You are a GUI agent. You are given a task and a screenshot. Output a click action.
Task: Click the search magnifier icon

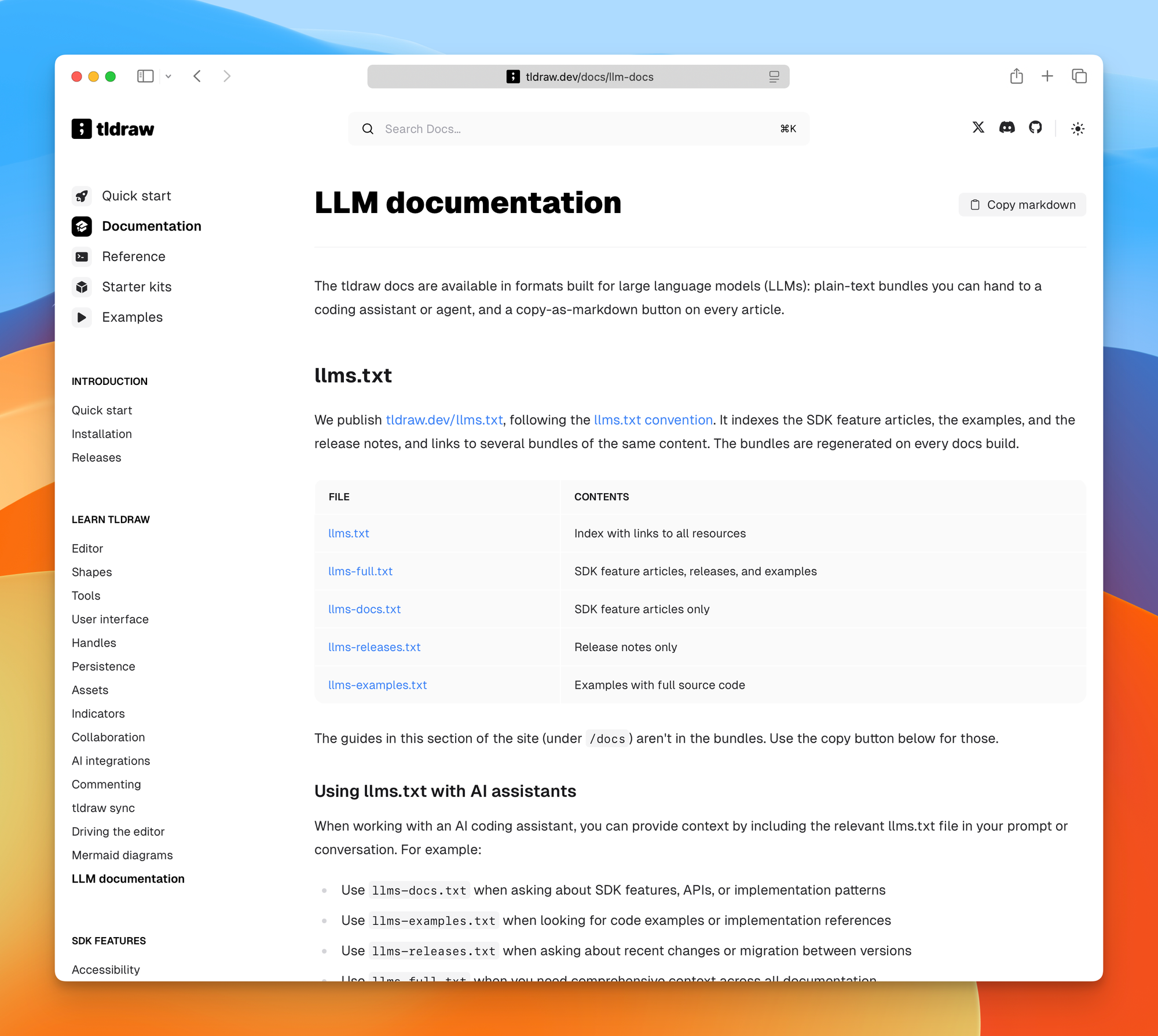tap(368, 128)
